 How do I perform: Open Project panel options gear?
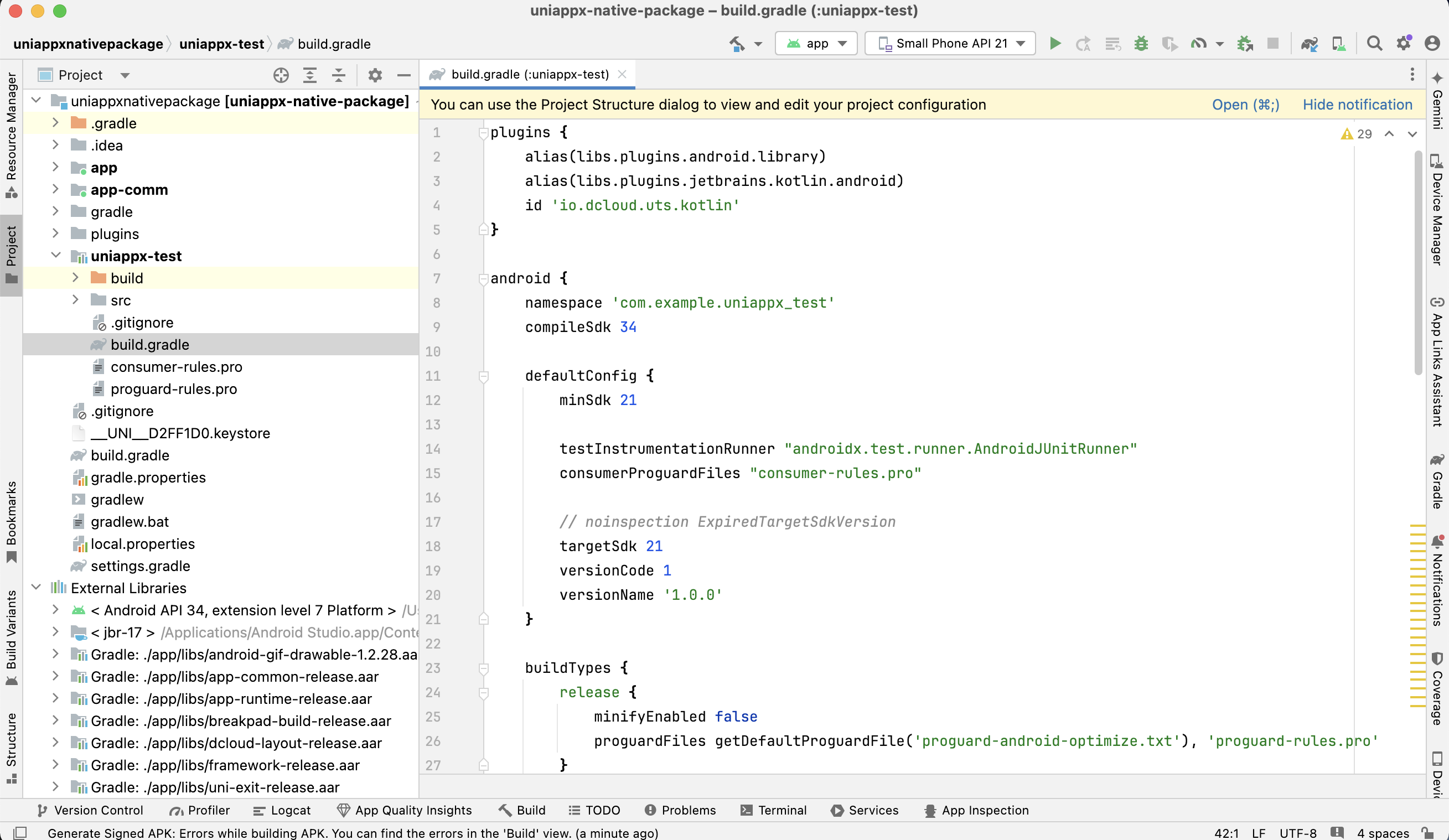(375, 75)
